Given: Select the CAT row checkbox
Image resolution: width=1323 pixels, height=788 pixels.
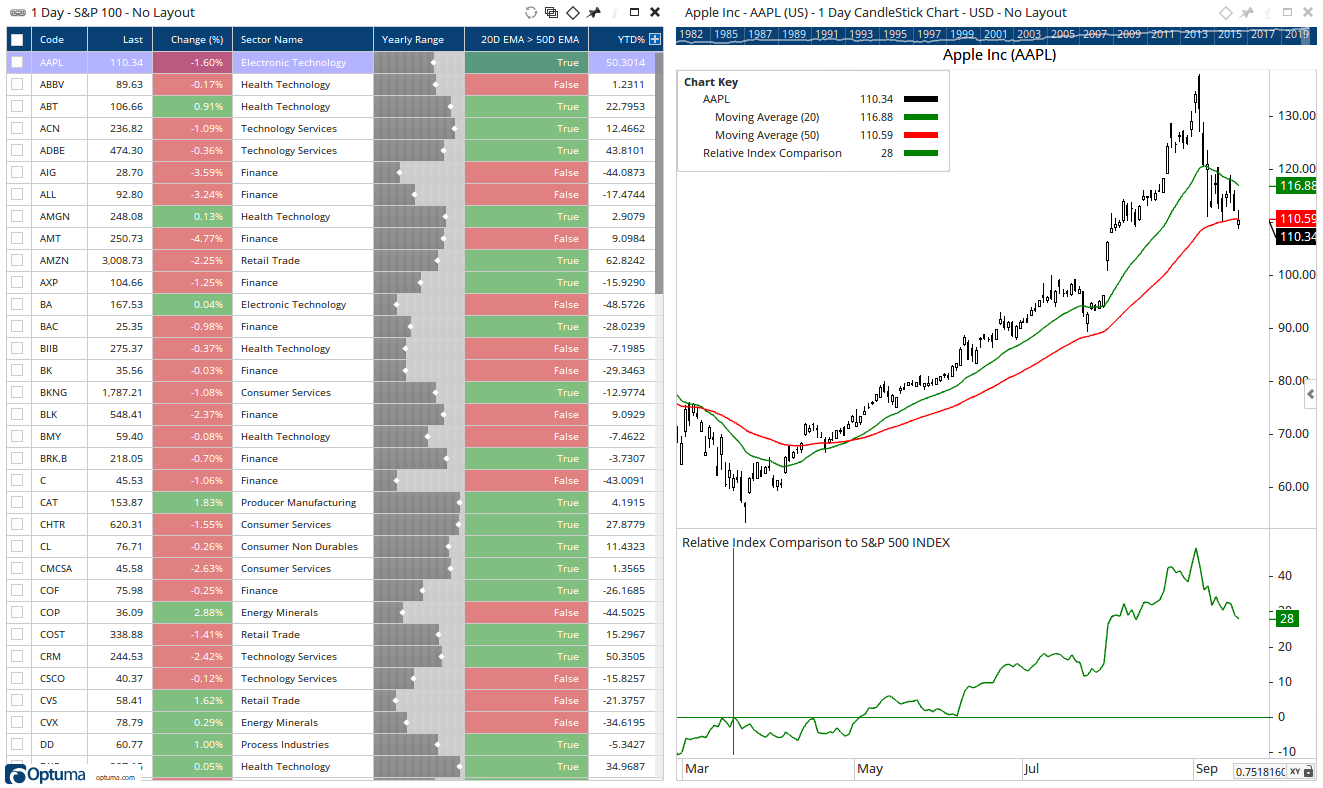Looking at the screenshot, I should (17, 502).
